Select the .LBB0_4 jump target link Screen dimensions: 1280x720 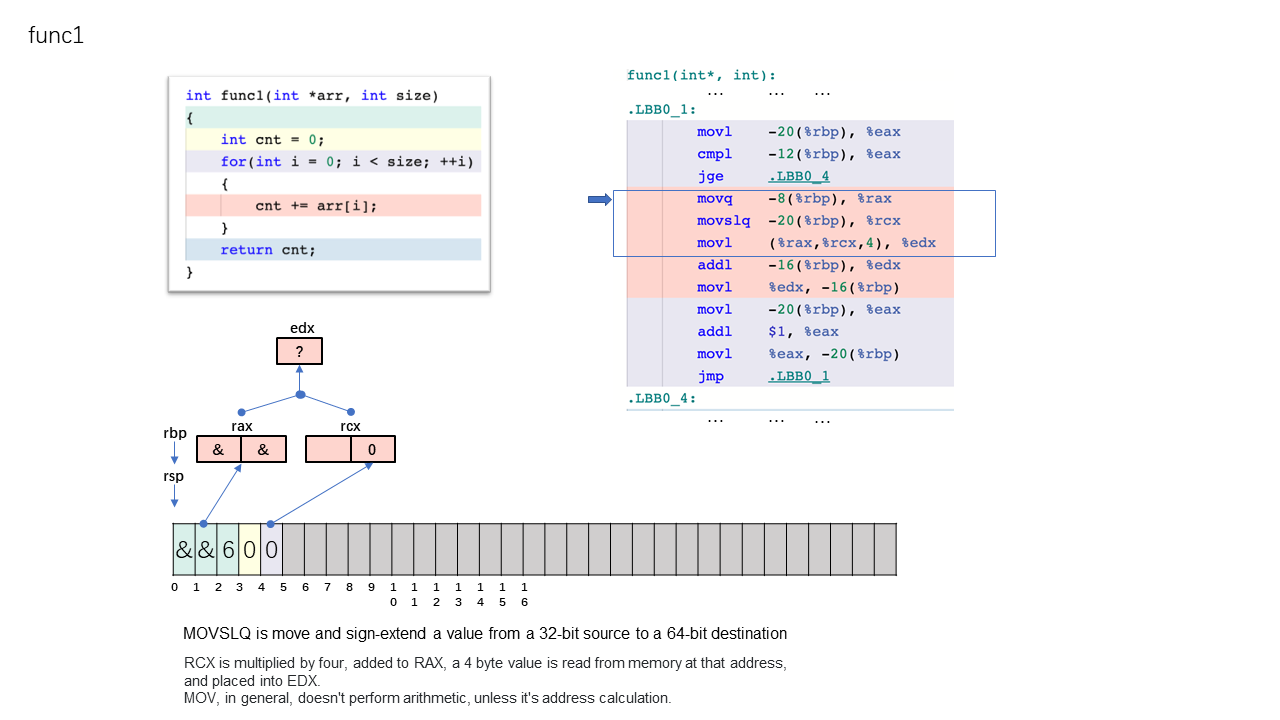799,176
